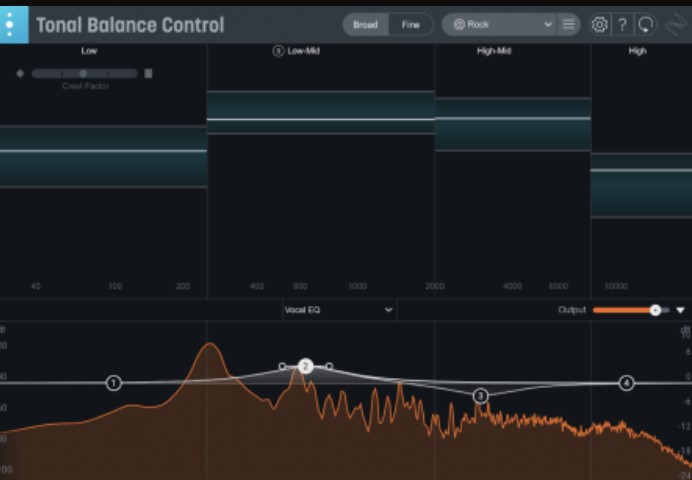Expand the arrow next to Output slider
692x480 pixels.
pos(680,310)
